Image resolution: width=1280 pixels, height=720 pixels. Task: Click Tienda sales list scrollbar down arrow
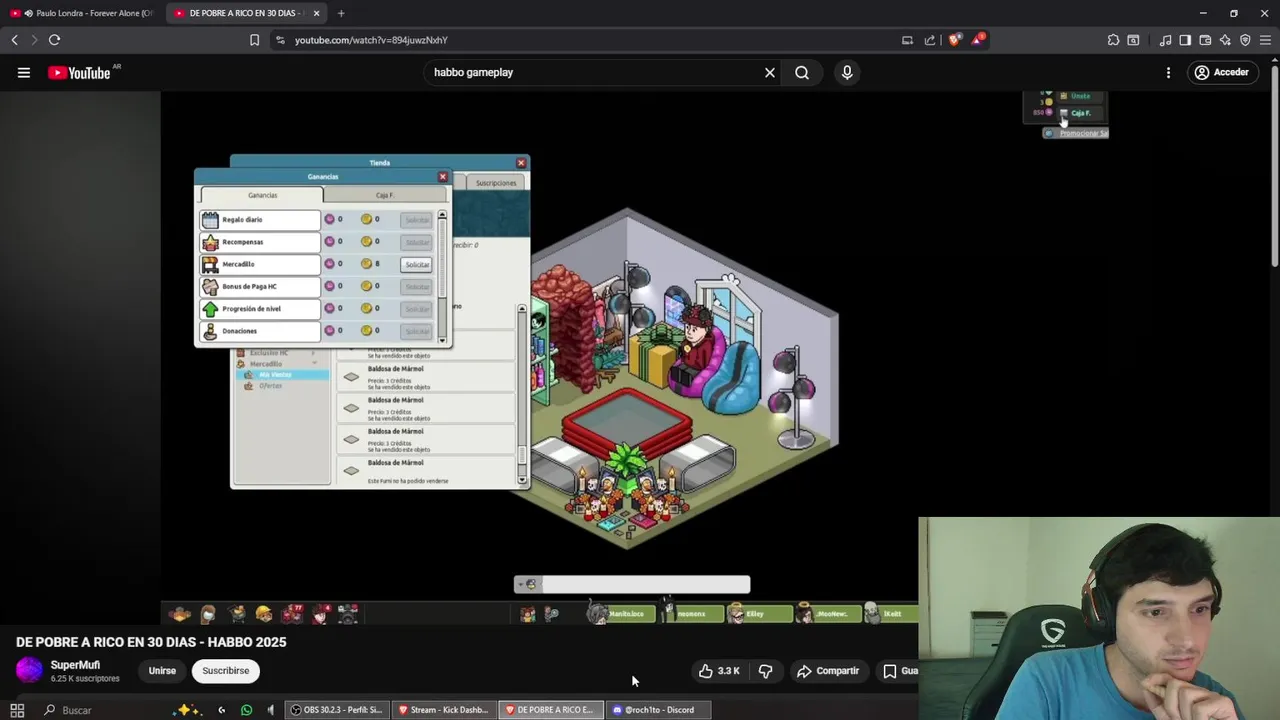pyautogui.click(x=522, y=480)
